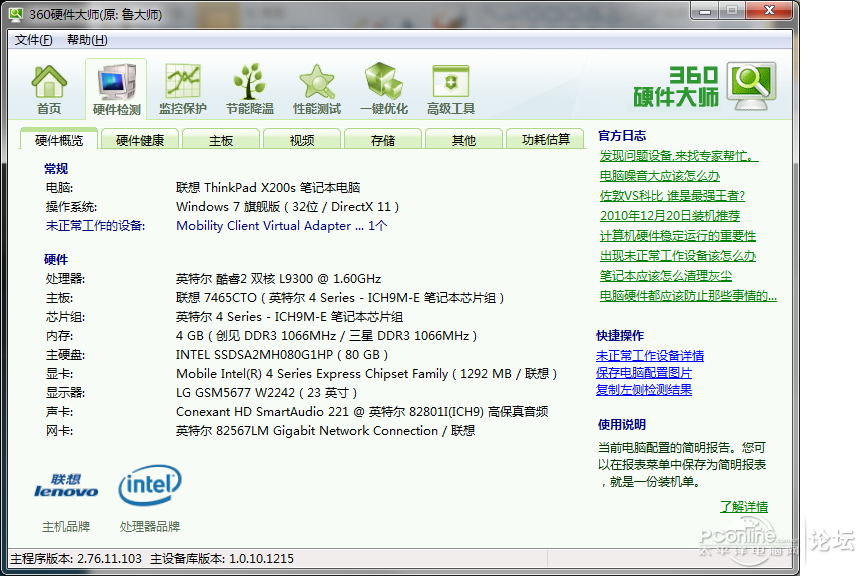Click 复制左侧检测结果 quick action link
The image size is (864, 576).
644,390
